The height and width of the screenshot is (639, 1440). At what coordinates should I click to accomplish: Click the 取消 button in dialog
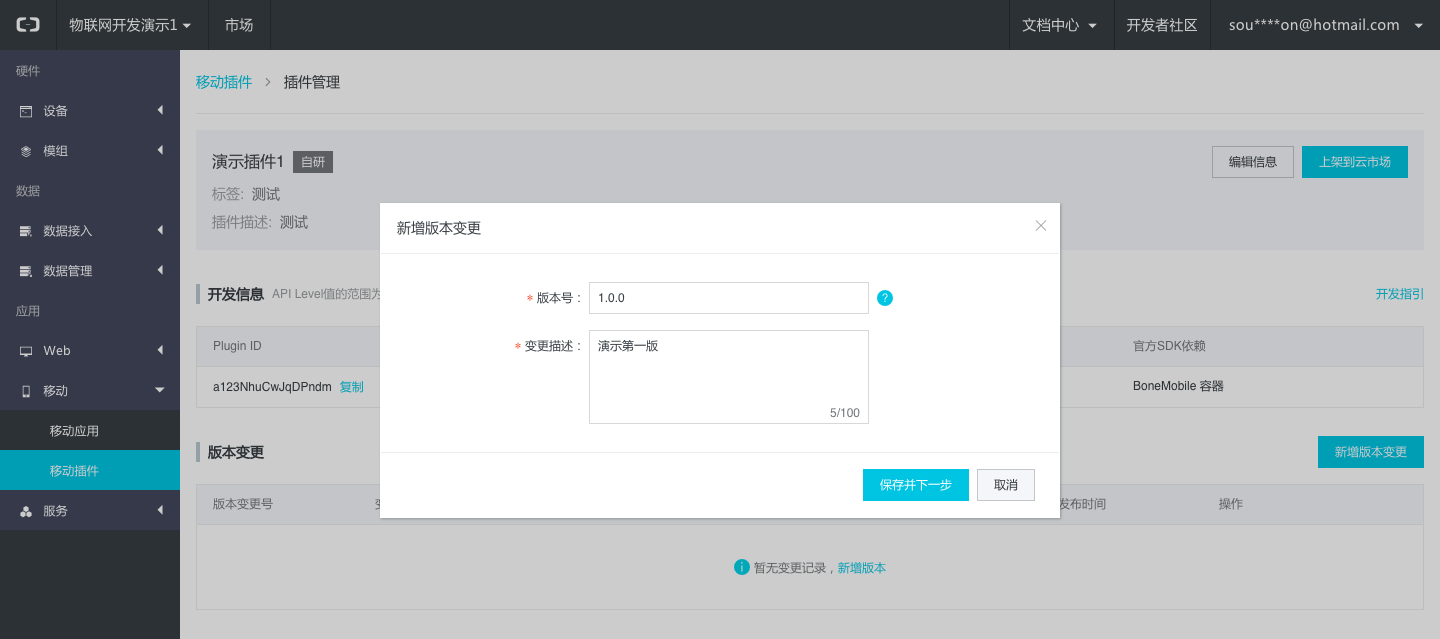[1005, 485]
